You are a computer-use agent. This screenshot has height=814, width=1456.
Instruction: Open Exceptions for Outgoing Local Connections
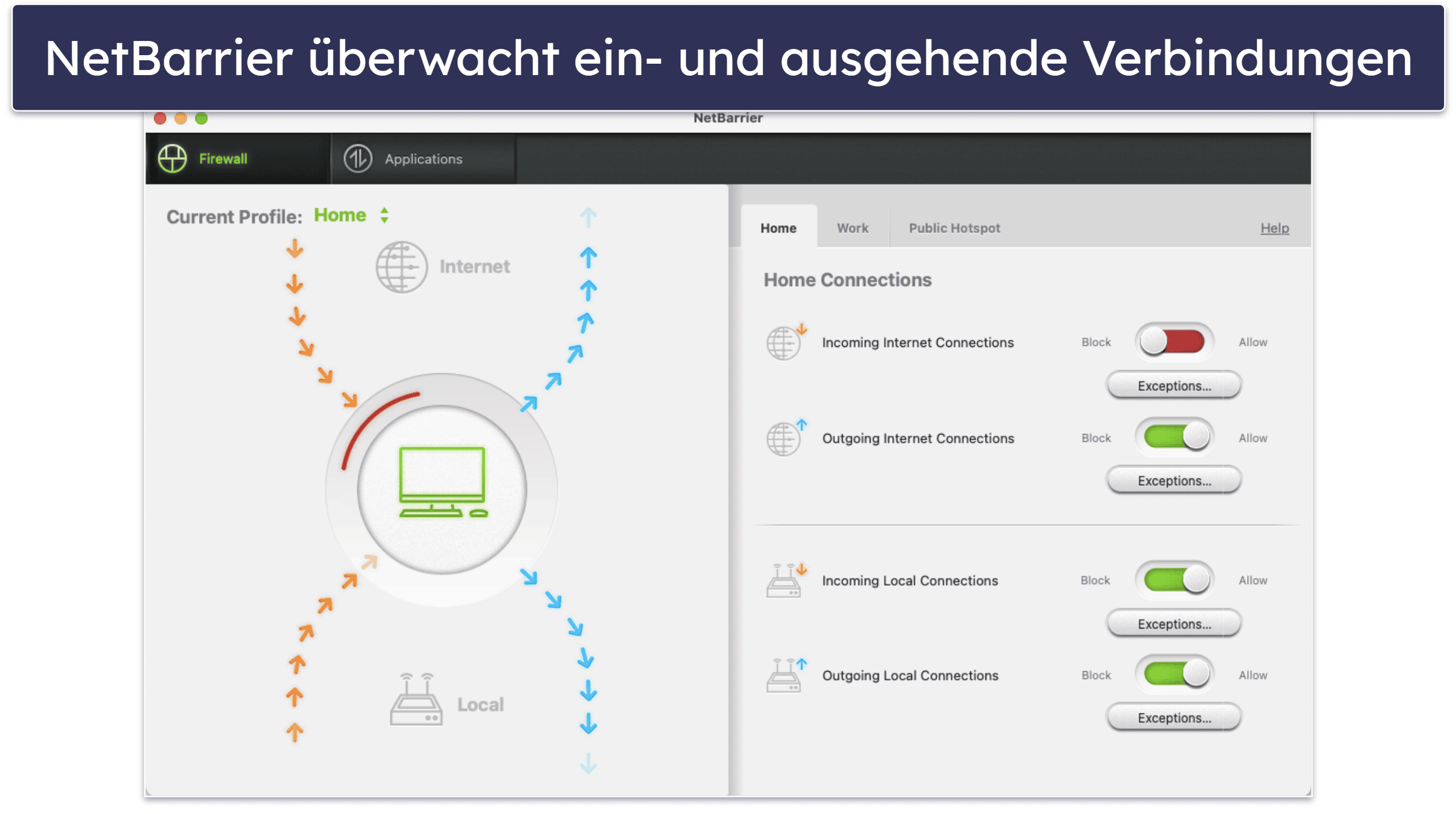point(1174,718)
